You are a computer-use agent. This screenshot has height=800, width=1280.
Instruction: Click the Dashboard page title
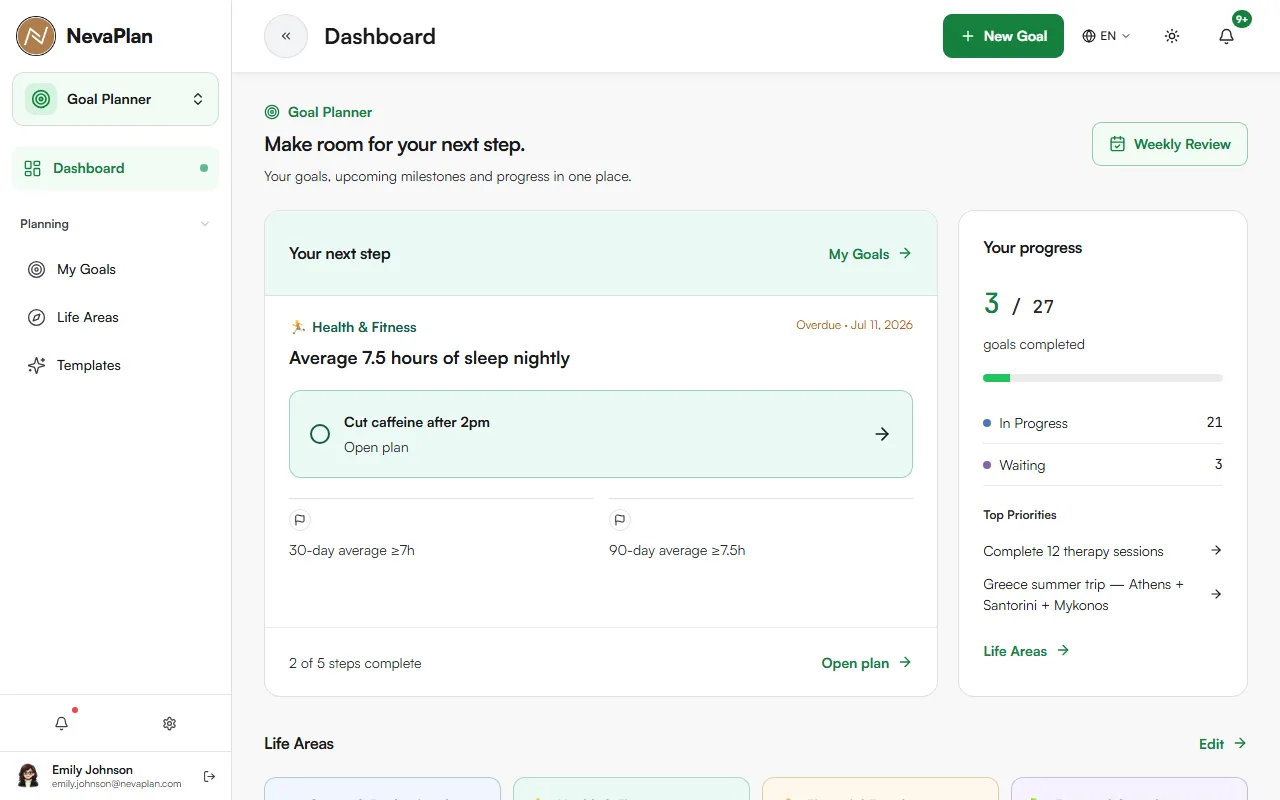(x=380, y=36)
